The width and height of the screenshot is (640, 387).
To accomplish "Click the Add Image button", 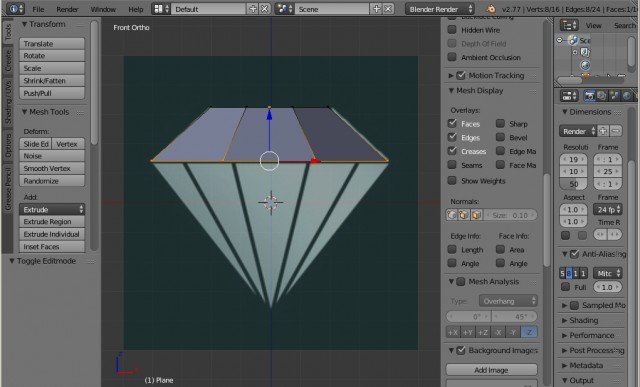I will point(491,370).
